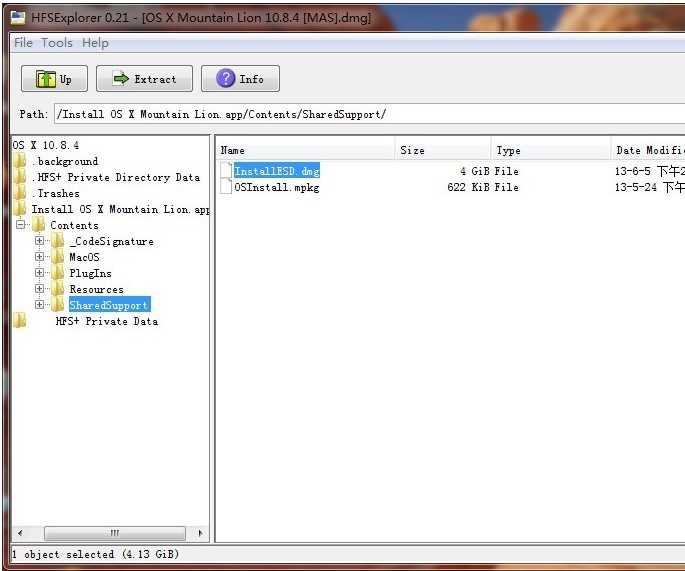Select the MacOS tree item
Image resolution: width=685 pixels, height=571 pixels.
(84, 257)
